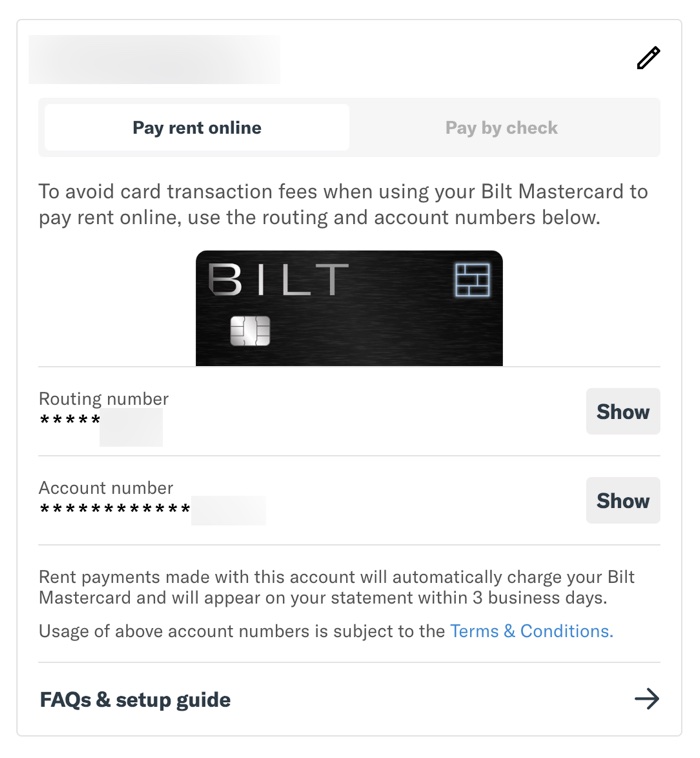The width and height of the screenshot is (700, 758).
Task: Click the brick logo icon on the card
Action: click(470, 280)
